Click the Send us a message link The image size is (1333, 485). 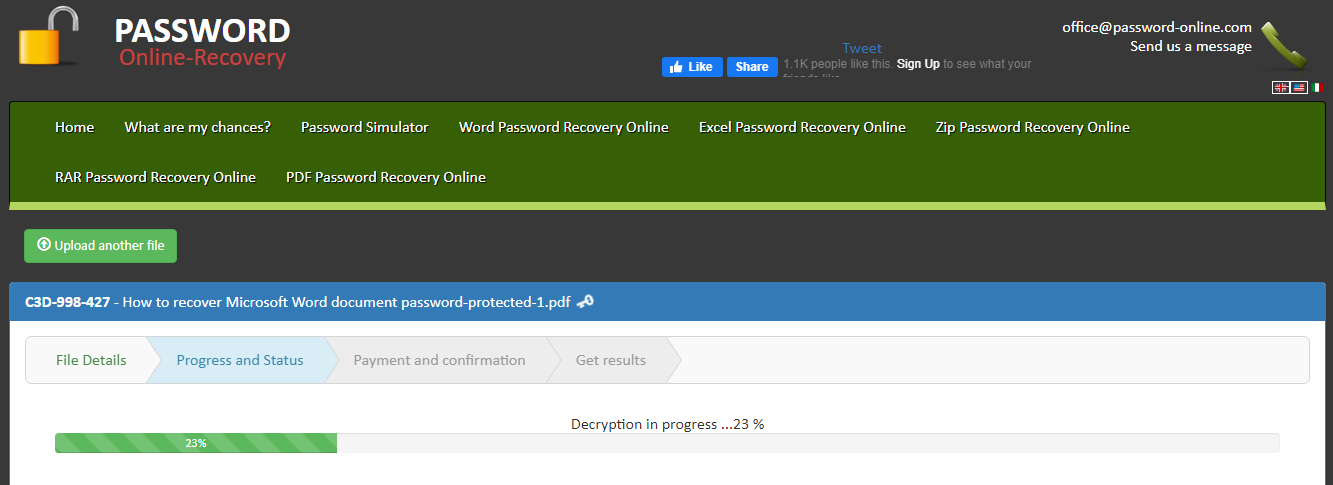(x=1191, y=47)
